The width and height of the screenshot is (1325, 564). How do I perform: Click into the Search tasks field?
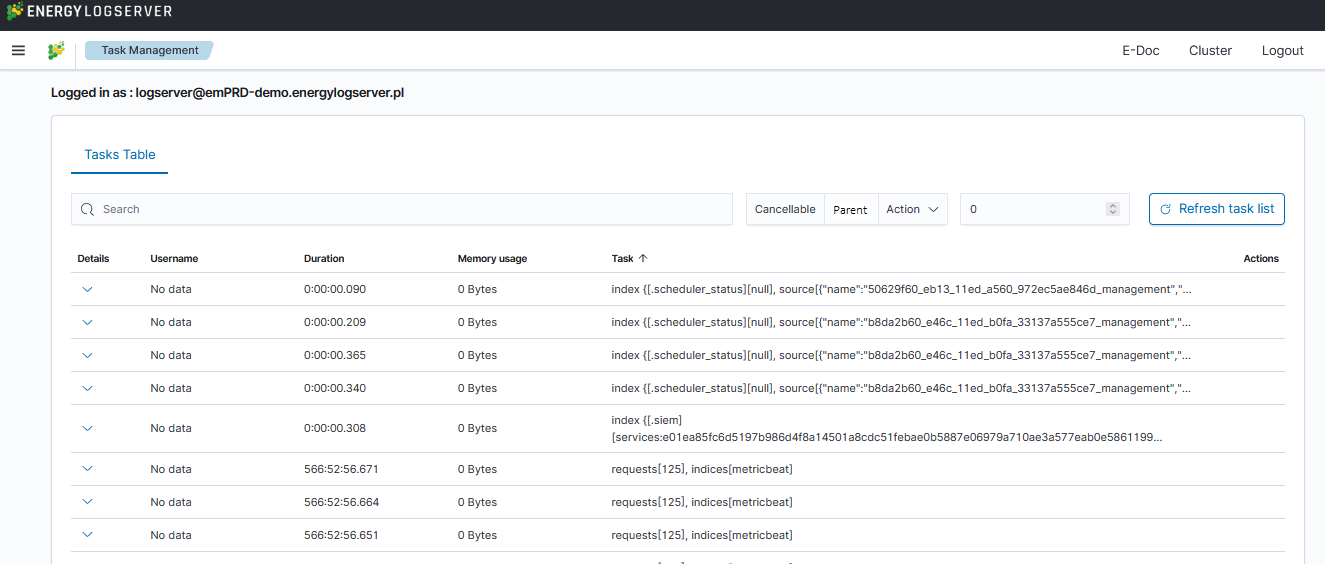[x=410, y=209]
